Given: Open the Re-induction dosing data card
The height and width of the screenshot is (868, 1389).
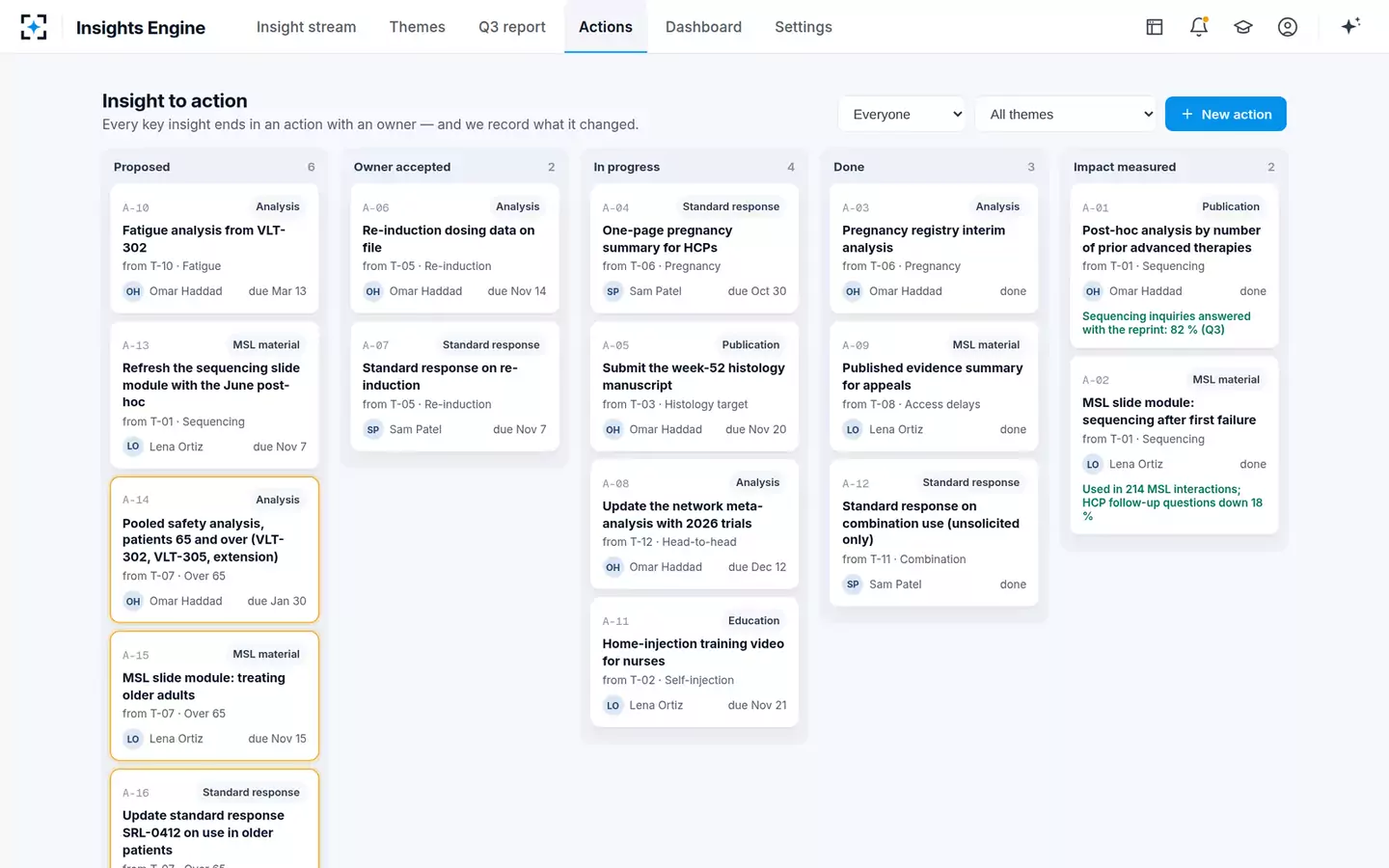Looking at the screenshot, I should [x=454, y=249].
